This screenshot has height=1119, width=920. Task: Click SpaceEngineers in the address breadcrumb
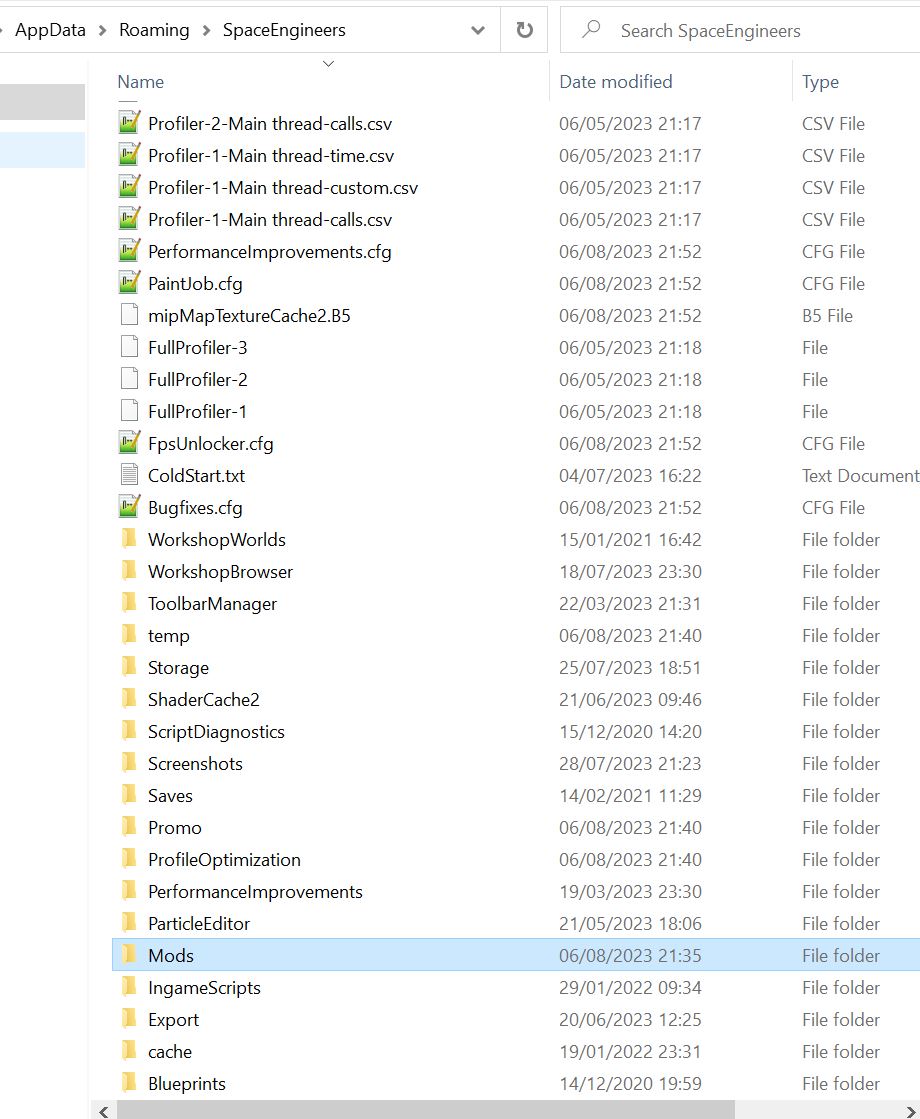click(284, 30)
